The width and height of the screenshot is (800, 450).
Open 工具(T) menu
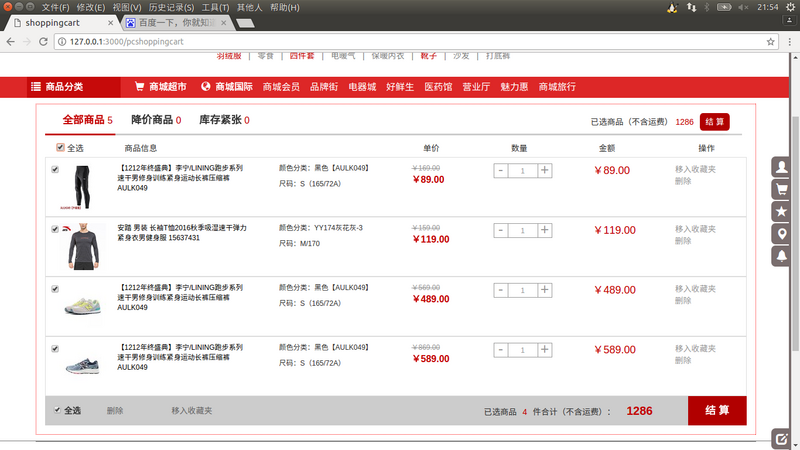pyautogui.click(x=215, y=8)
